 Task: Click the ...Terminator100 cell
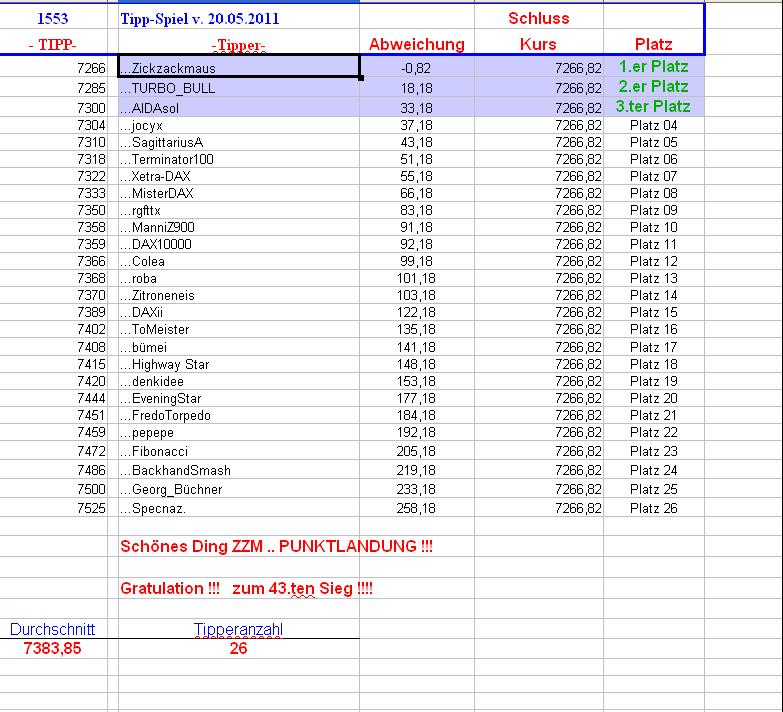click(239, 159)
